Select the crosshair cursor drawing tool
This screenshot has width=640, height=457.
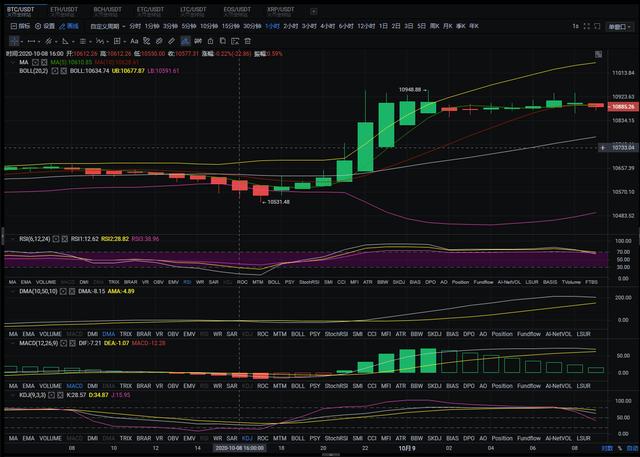pos(14,41)
